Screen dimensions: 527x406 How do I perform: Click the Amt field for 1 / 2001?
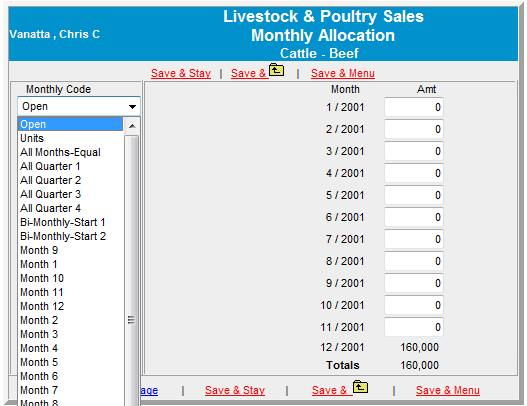pos(414,107)
